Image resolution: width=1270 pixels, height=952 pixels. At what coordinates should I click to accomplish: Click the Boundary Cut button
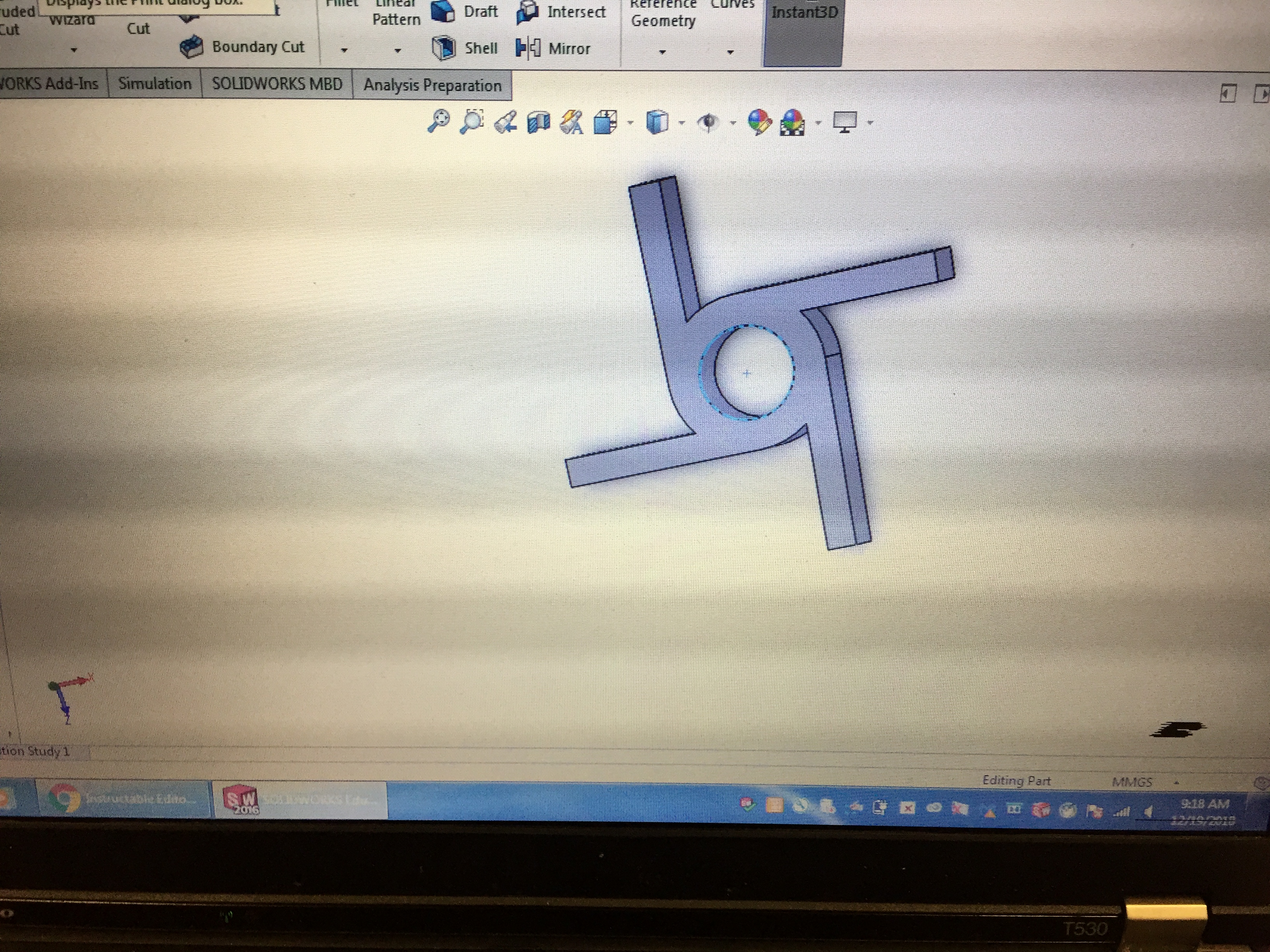(243, 47)
